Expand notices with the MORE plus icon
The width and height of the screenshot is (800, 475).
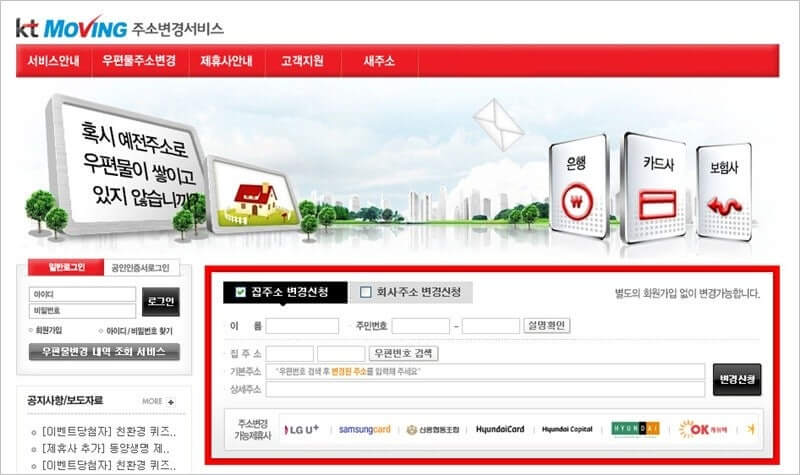click(170, 402)
